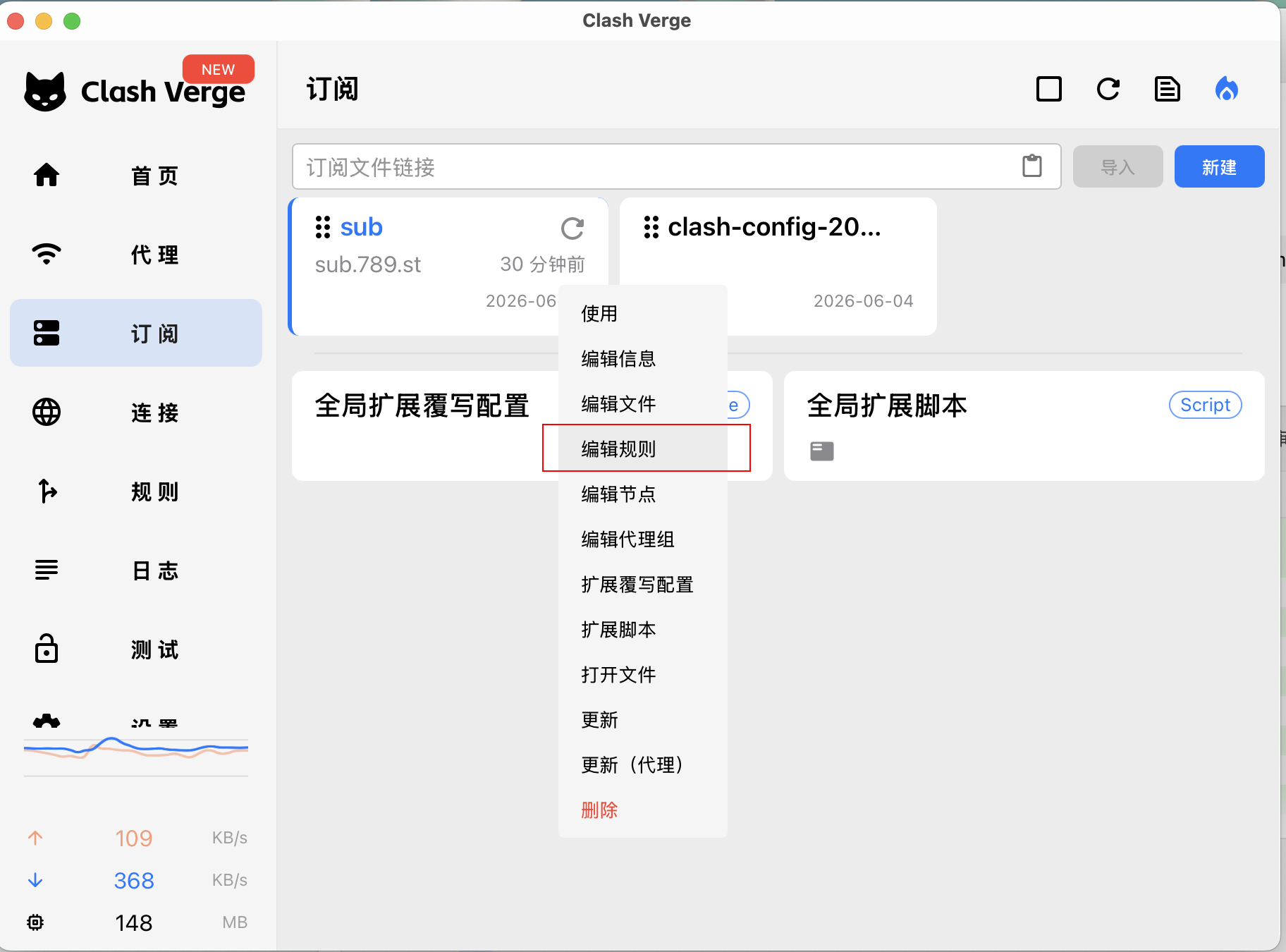1286x952 pixels.
Task: Choose 编辑代理组 from context menu
Action: click(643, 539)
